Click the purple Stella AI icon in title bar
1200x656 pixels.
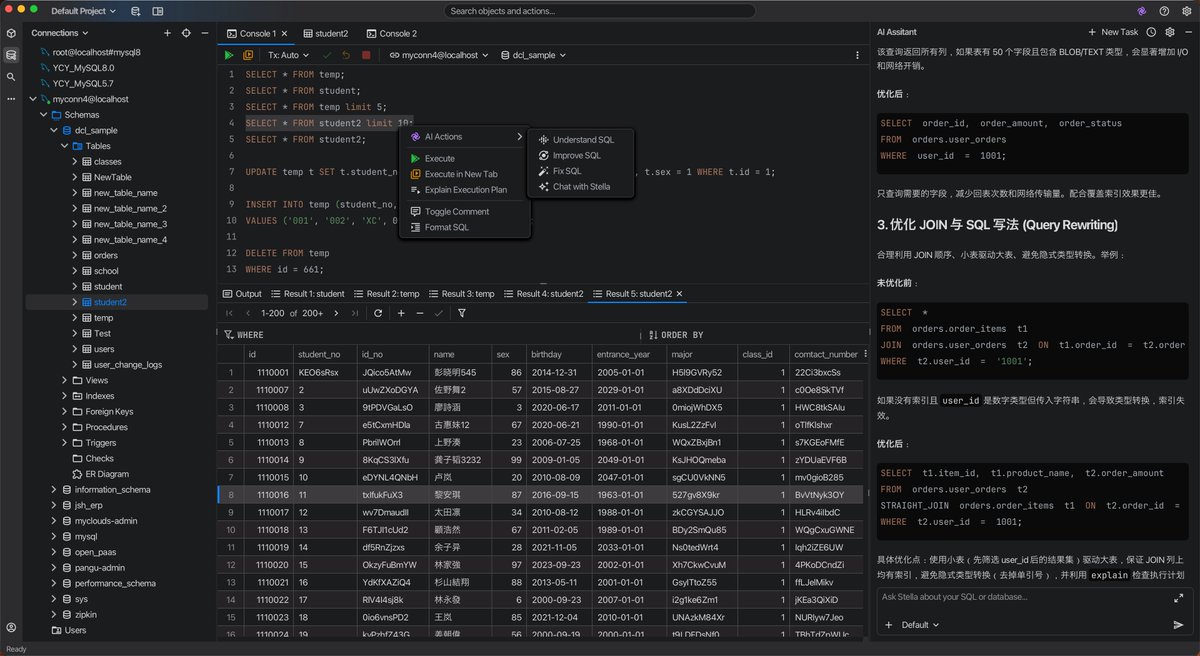[1143, 11]
